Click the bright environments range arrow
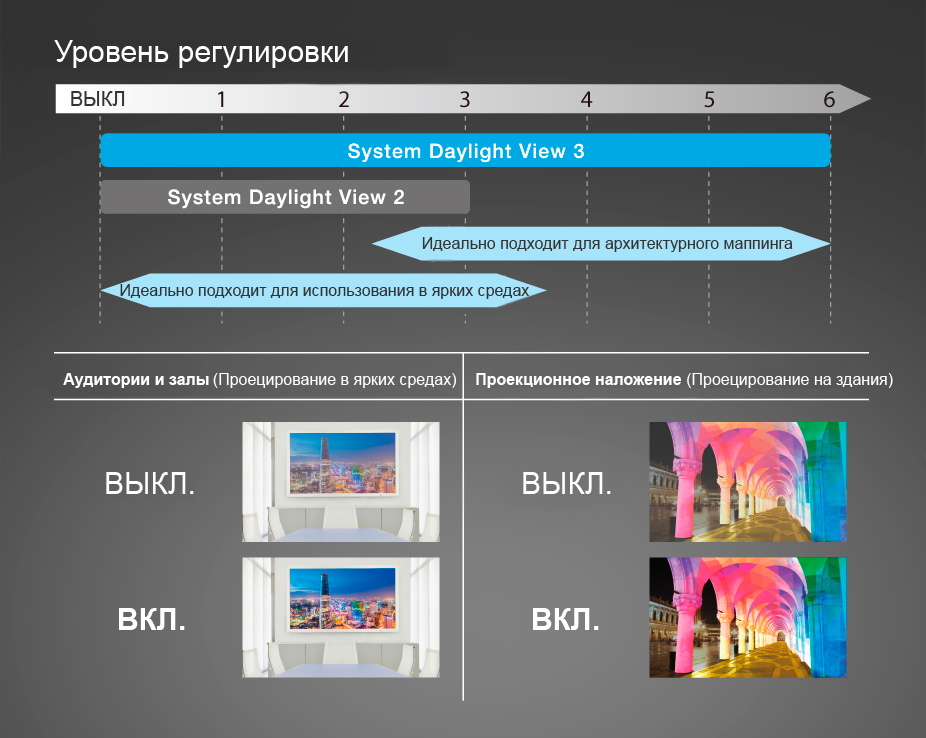Image resolution: width=926 pixels, height=738 pixels. (x=323, y=290)
